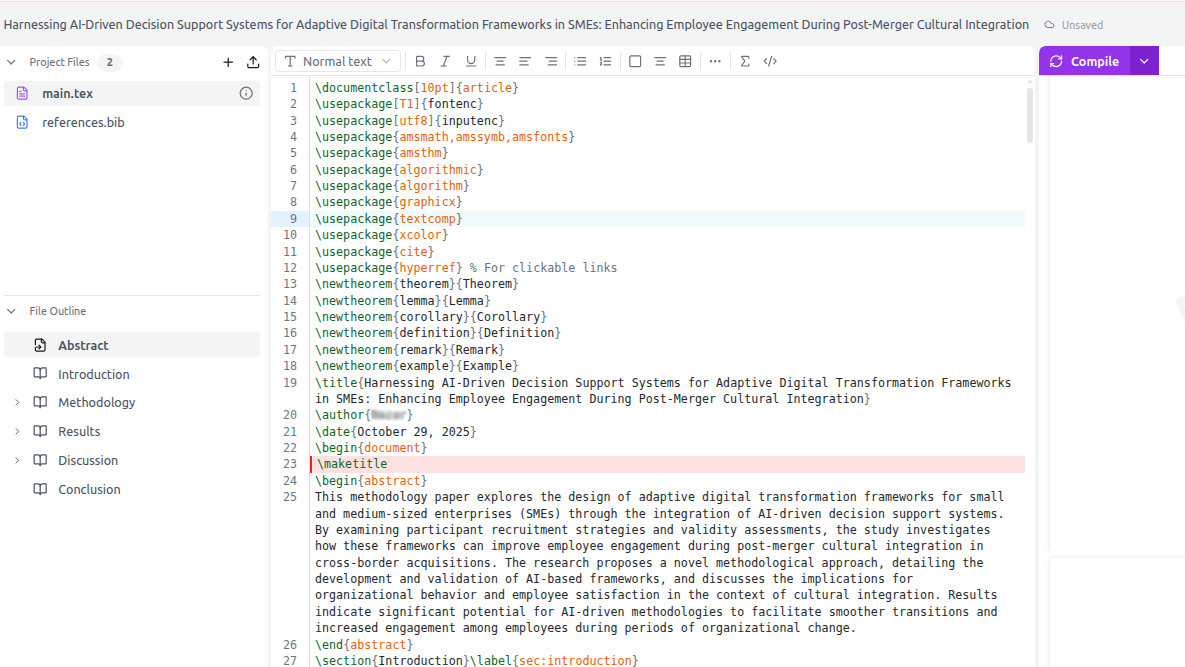
Task: Insert a bulleted list
Action: [580, 61]
